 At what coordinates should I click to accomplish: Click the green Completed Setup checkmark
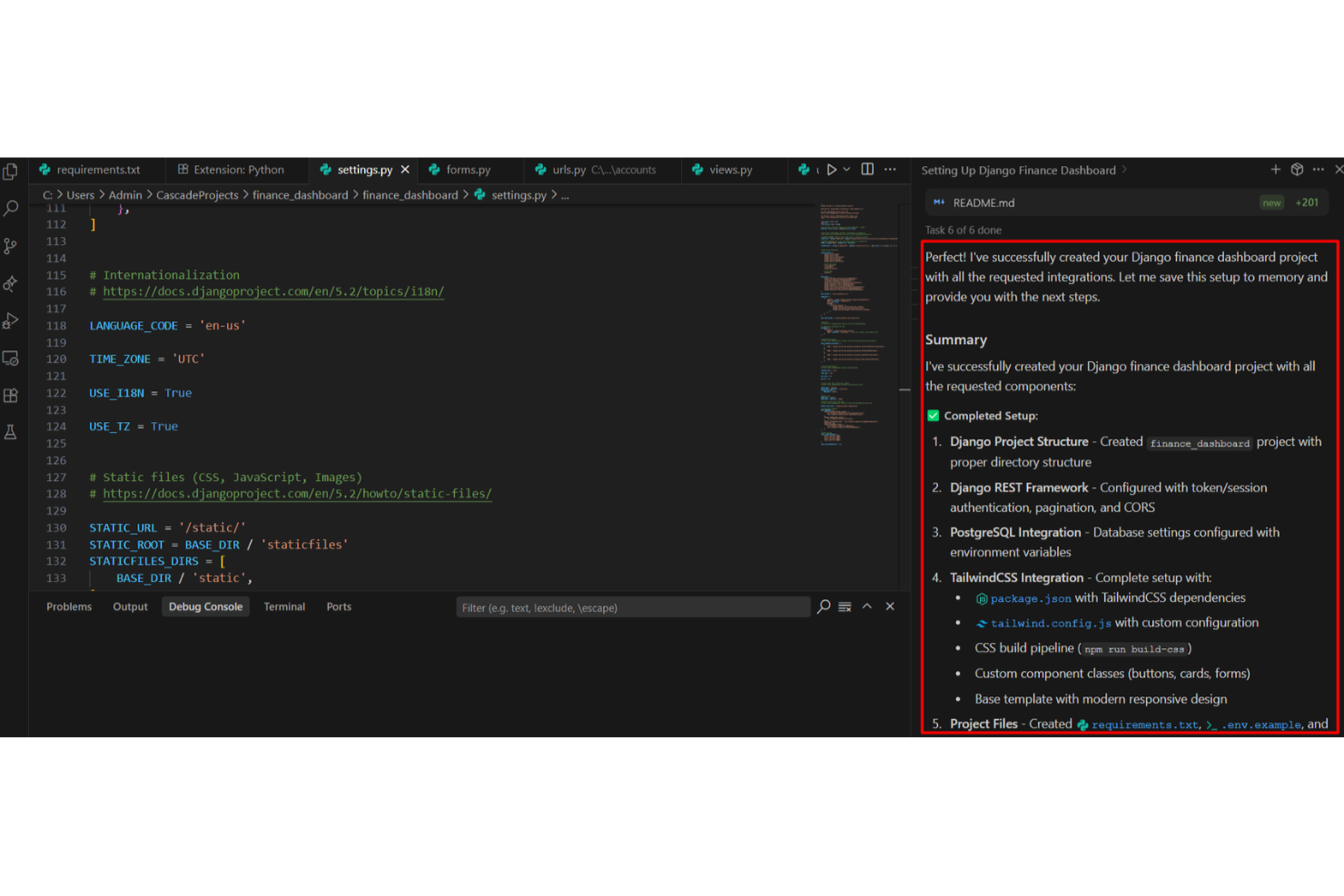click(933, 416)
